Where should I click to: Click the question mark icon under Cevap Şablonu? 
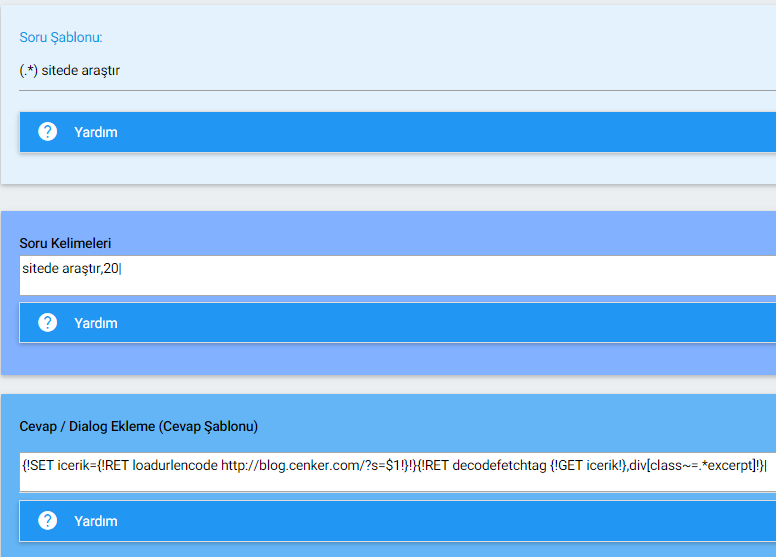[x=47, y=521]
